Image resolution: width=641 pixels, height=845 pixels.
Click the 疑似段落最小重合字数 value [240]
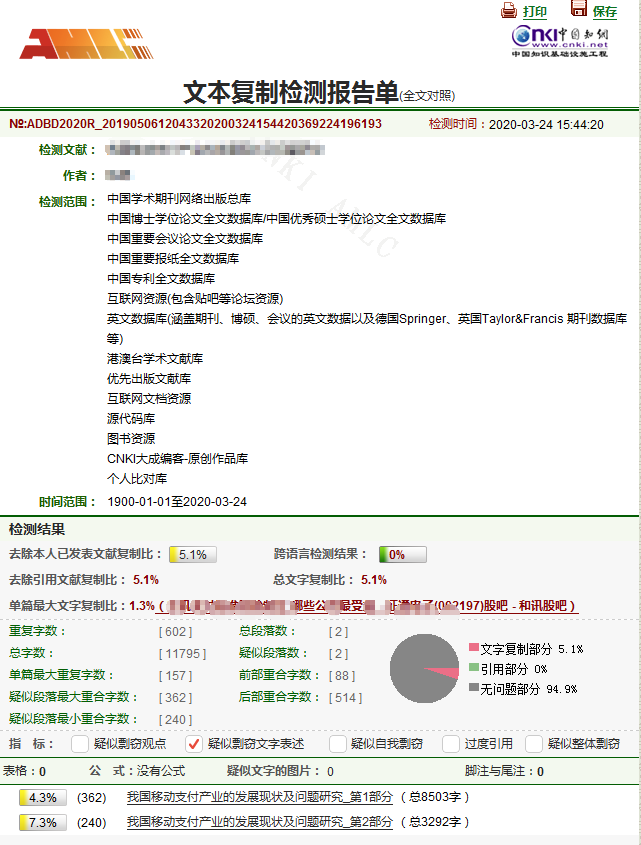coord(175,720)
